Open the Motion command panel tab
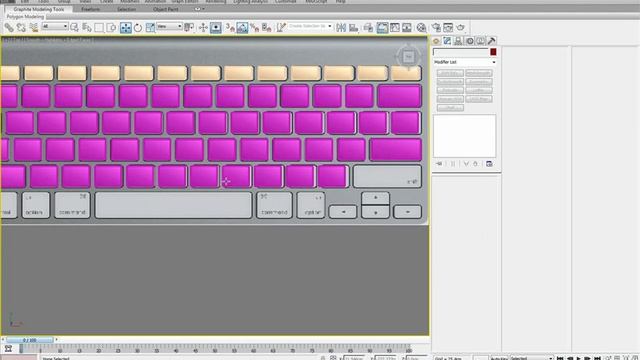 [469, 41]
